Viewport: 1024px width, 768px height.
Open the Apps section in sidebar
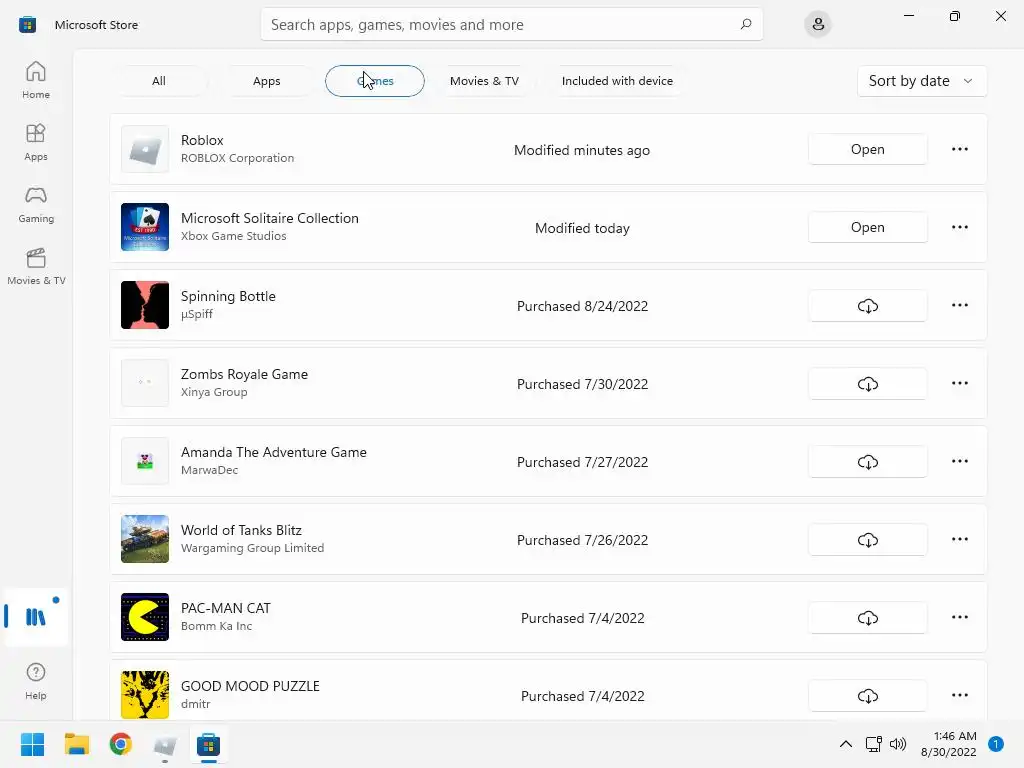[35, 142]
